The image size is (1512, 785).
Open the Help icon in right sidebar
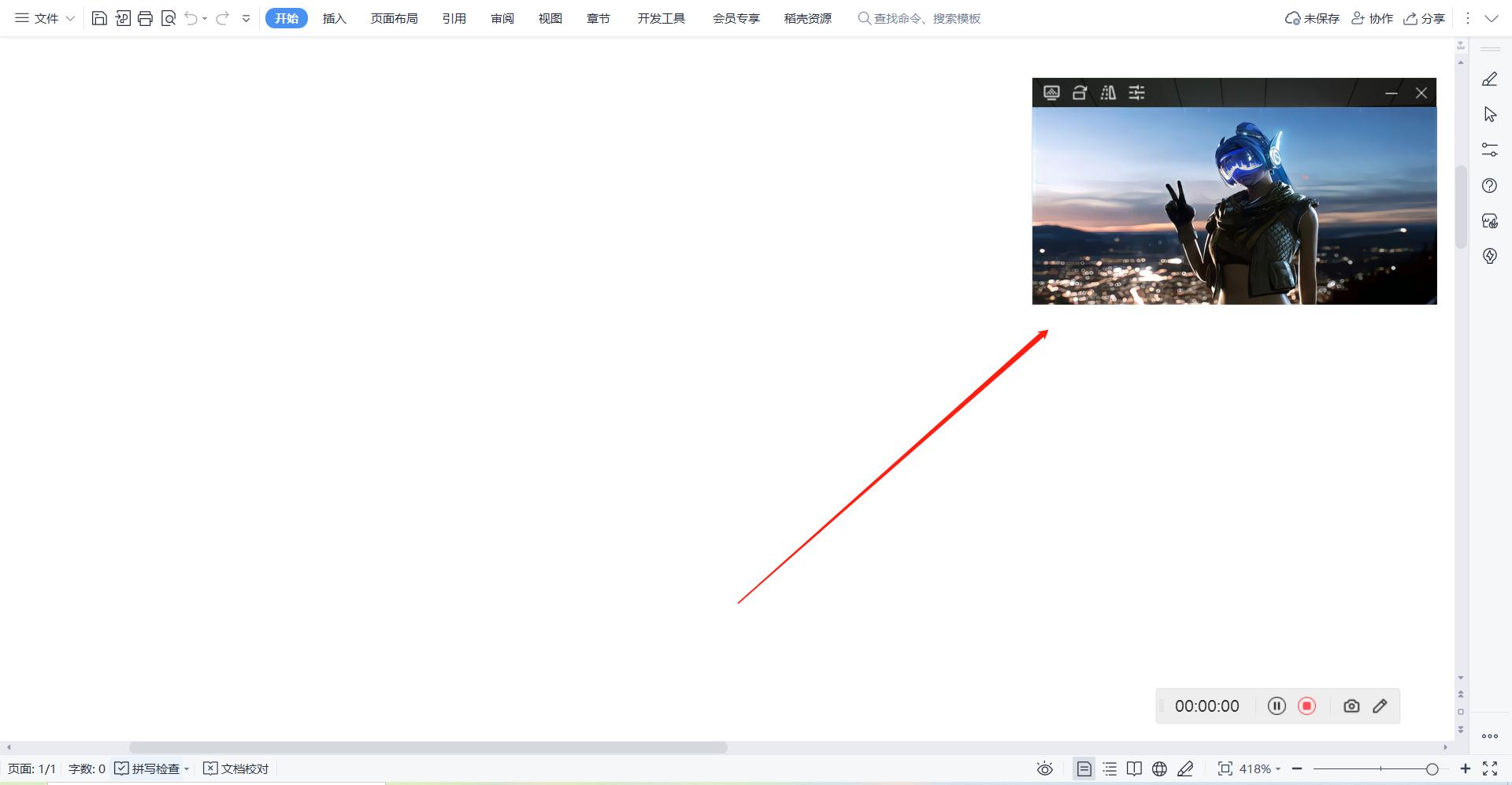1490,185
